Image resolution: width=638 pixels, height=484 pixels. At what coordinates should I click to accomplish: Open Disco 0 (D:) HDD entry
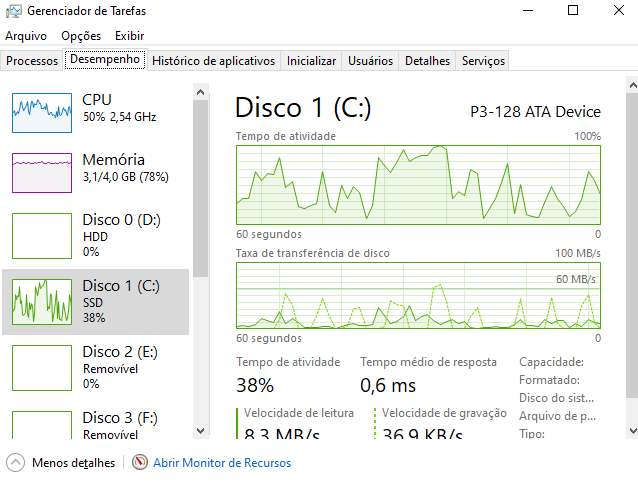(96, 236)
